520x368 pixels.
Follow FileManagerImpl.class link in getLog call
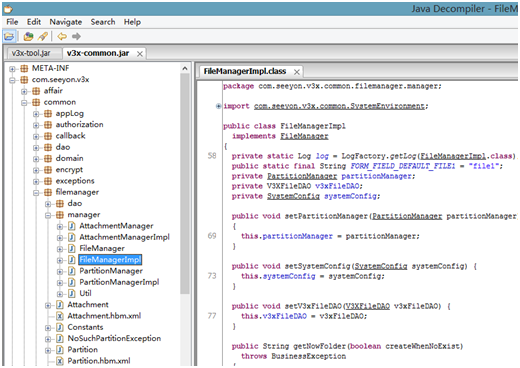(453, 156)
